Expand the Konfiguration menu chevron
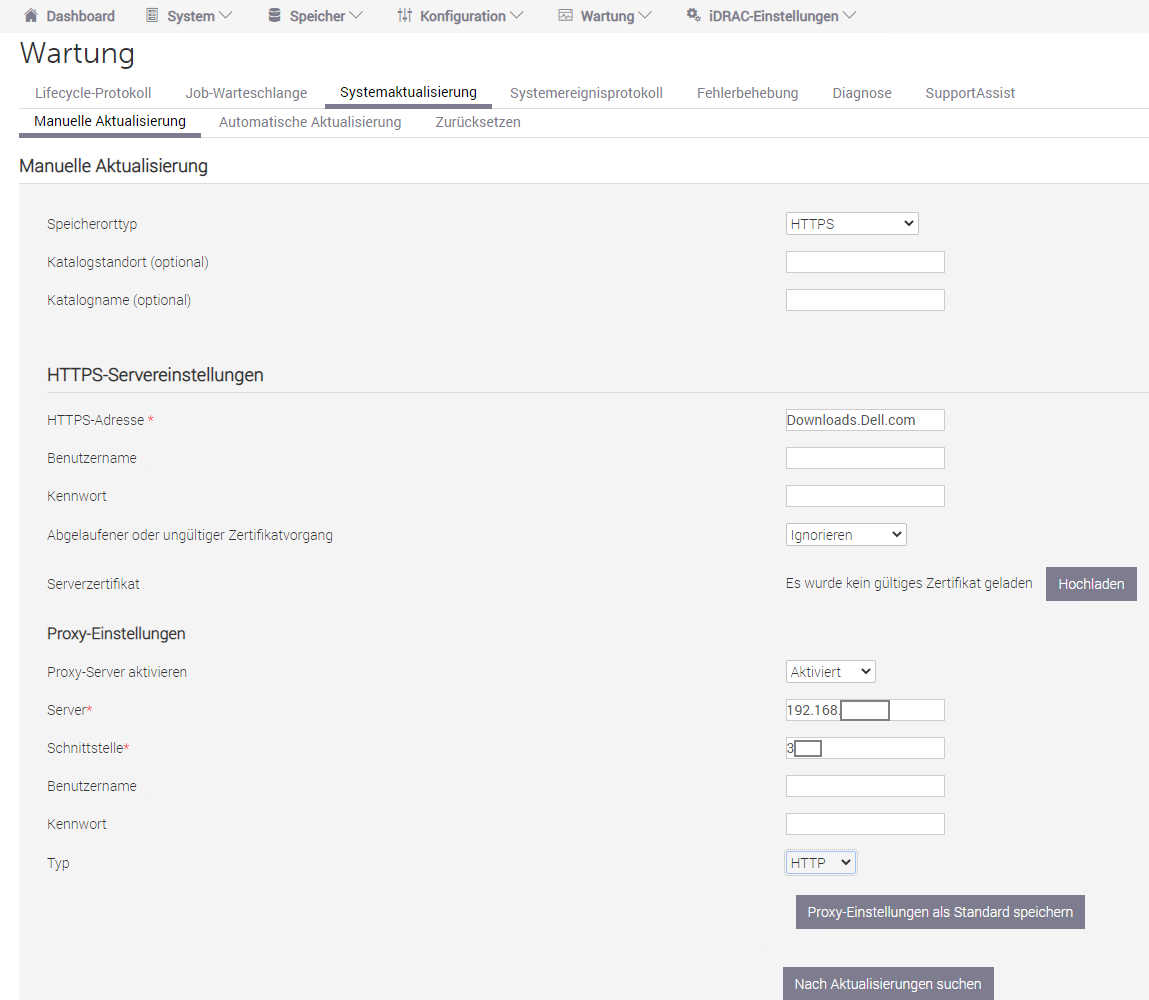Screen dimensions: 1149x1000 (517, 15)
